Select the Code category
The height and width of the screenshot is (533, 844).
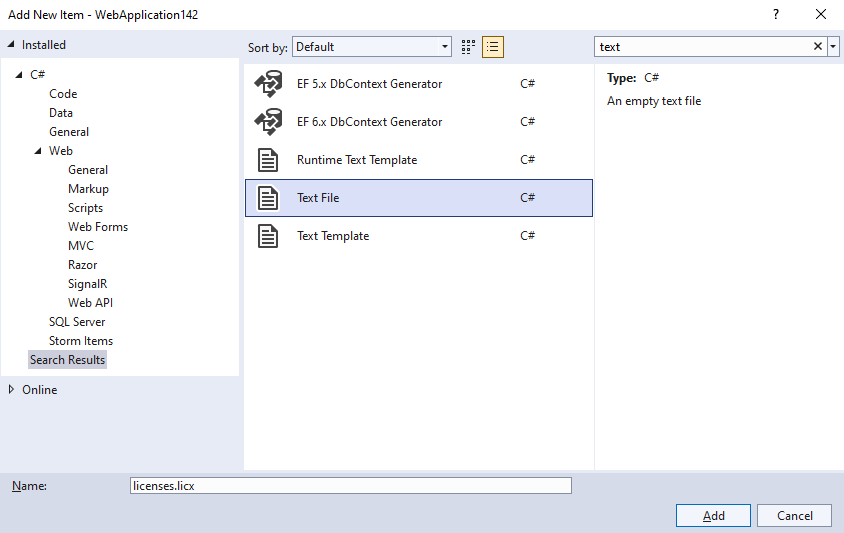pyautogui.click(x=63, y=94)
